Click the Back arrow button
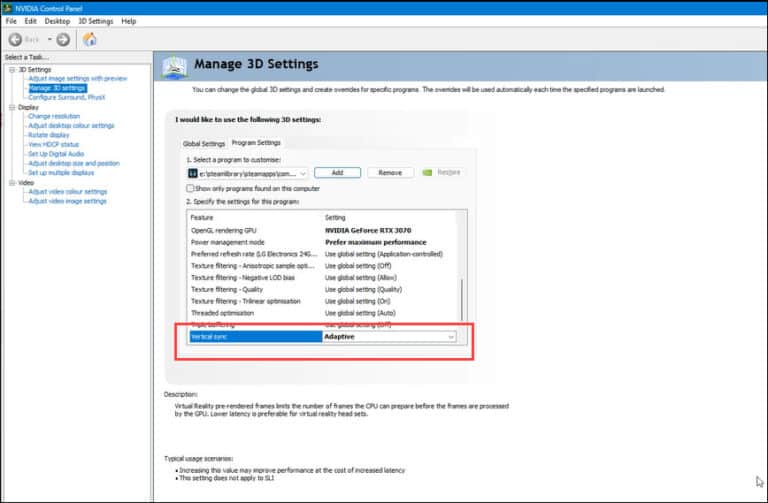 point(16,39)
